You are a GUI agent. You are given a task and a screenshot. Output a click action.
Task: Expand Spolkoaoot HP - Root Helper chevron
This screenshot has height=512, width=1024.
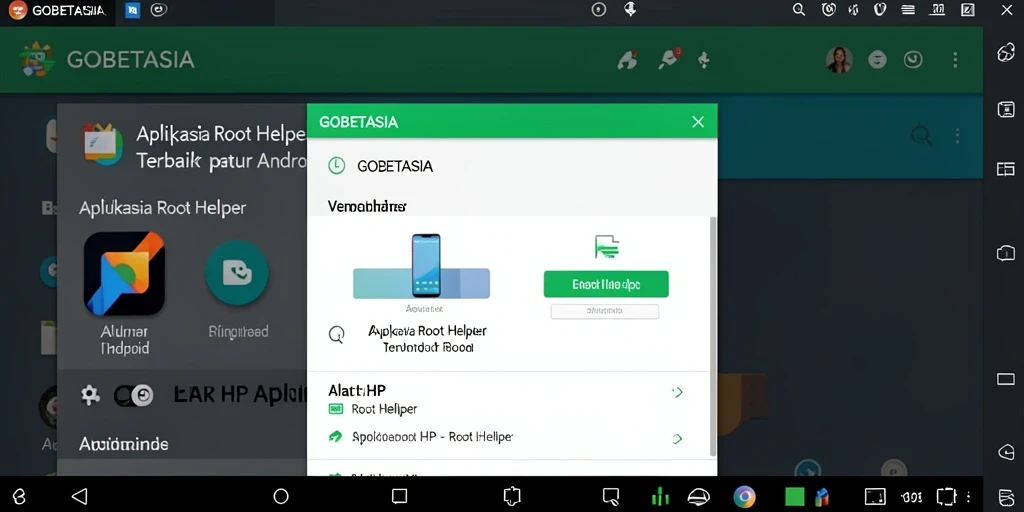[x=677, y=438]
